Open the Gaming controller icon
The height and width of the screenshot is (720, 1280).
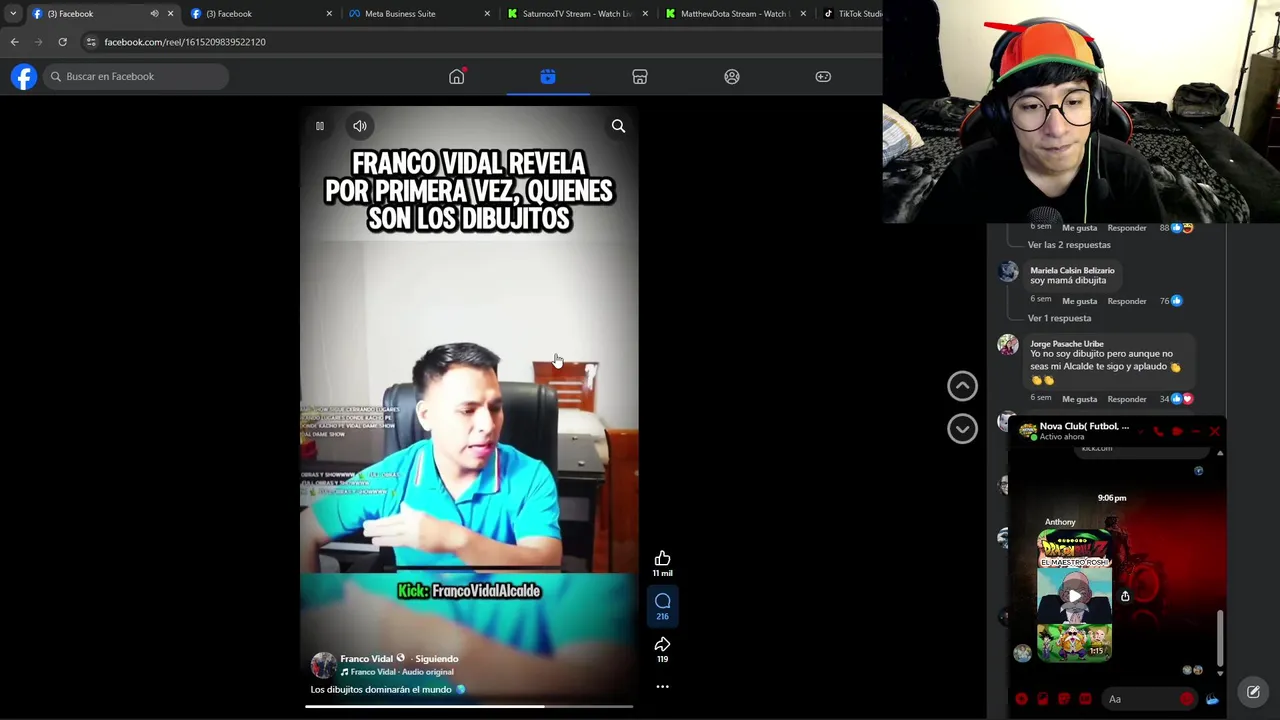(823, 77)
